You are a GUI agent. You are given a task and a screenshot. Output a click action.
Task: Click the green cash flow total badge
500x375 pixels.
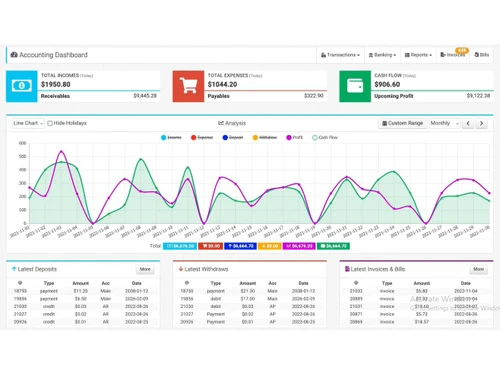[333, 246]
